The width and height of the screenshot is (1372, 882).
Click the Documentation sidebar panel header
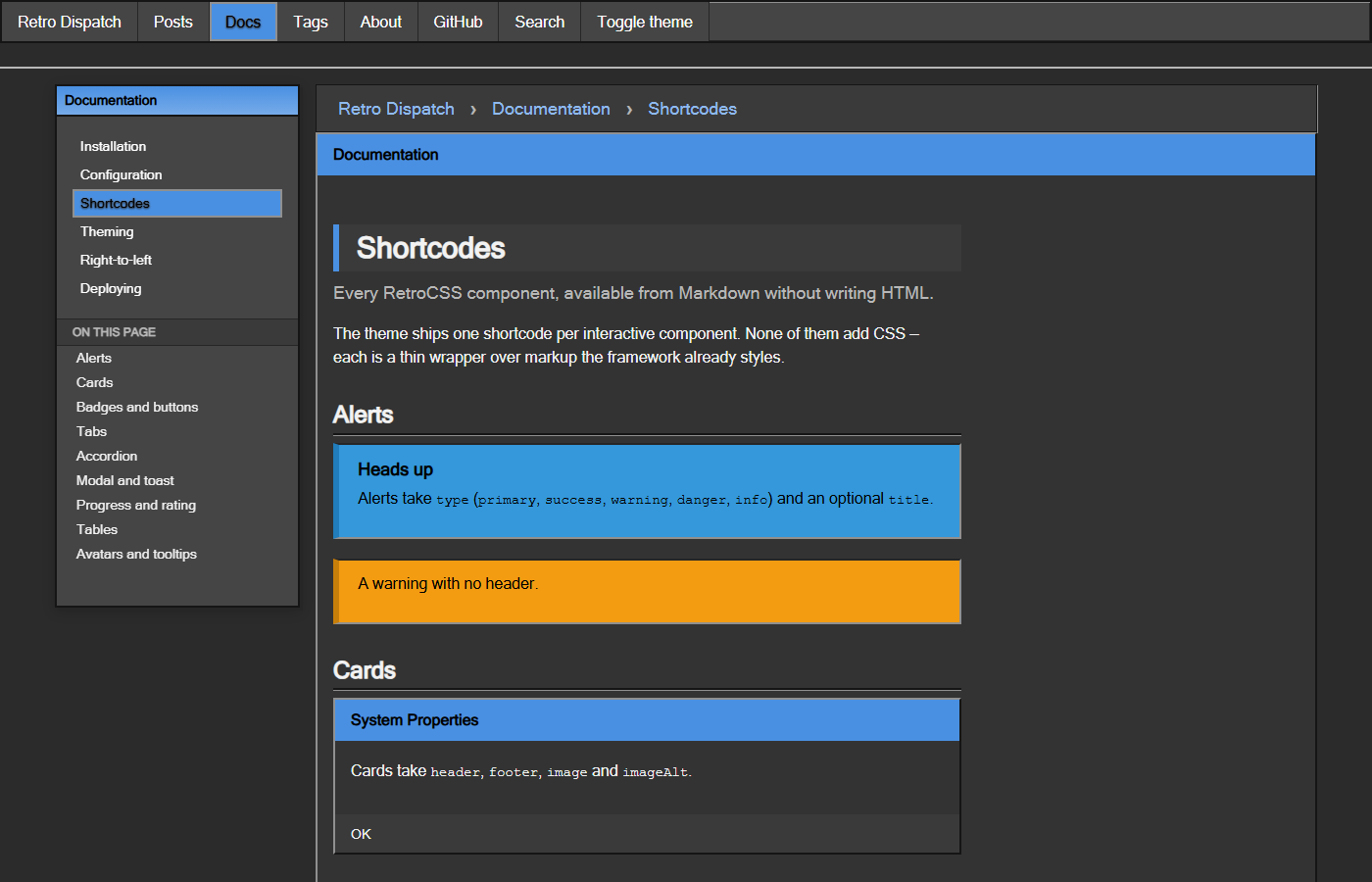point(177,100)
